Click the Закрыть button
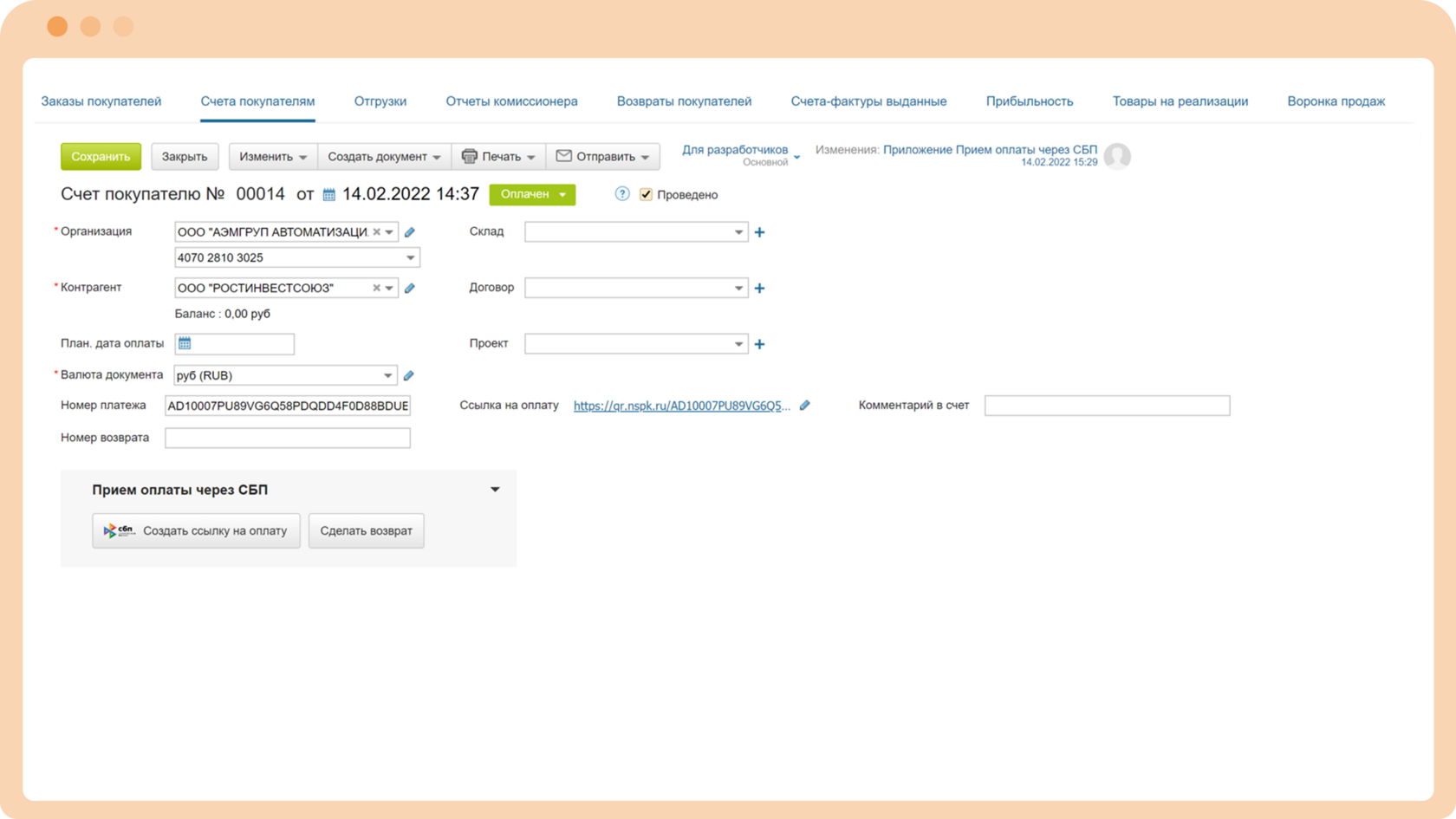This screenshot has height=819, width=1456. click(x=185, y=157)
